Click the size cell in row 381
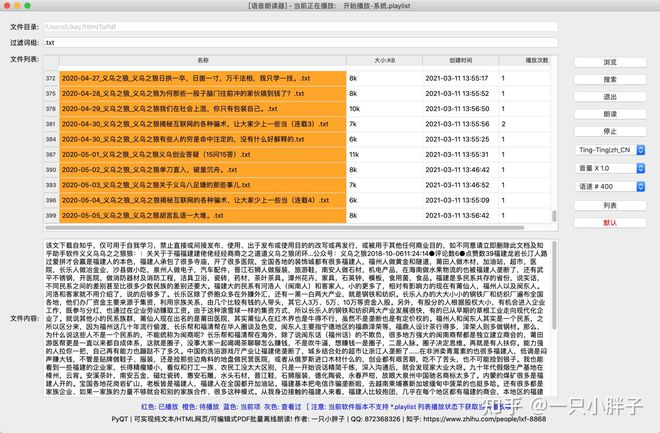The width and height of the screenshot is (660, 433). point(384,124)
